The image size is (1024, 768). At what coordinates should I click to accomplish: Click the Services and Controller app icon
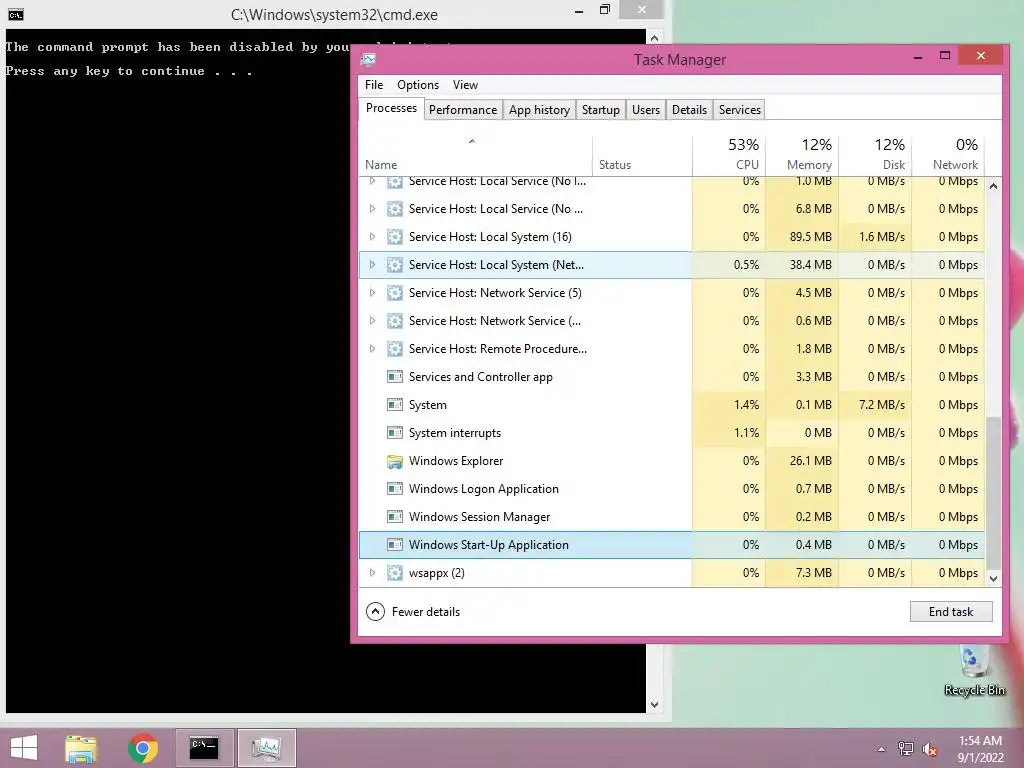coord(394,377)
